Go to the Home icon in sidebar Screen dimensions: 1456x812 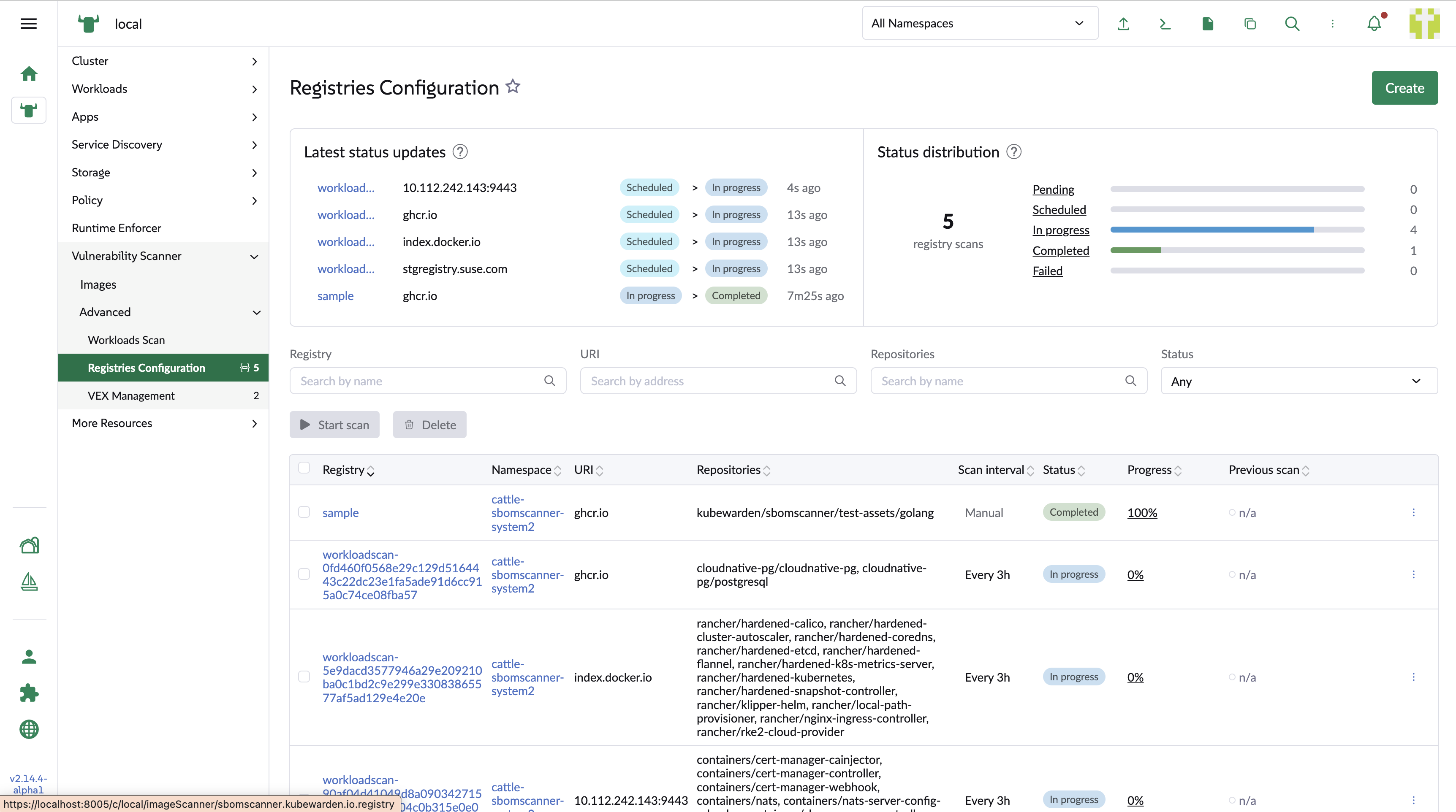tap(29, 73)
